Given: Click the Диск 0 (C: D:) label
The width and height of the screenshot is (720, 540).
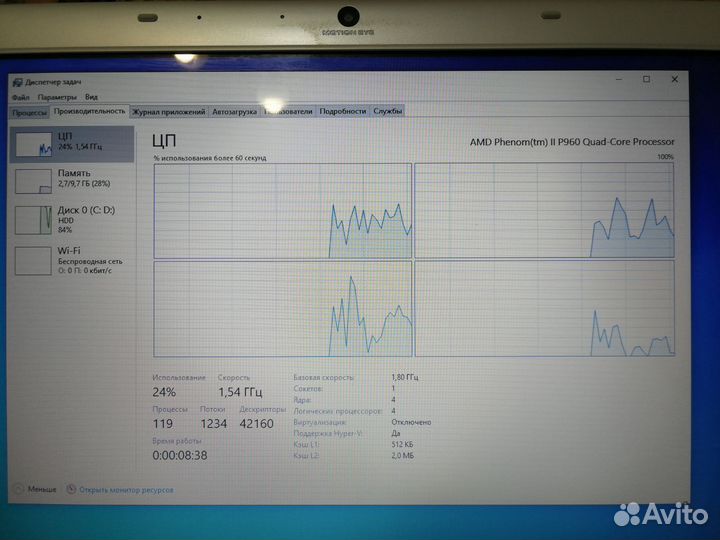Looking at the screenshot, I should pyautogui.click(x=86, y=210).
